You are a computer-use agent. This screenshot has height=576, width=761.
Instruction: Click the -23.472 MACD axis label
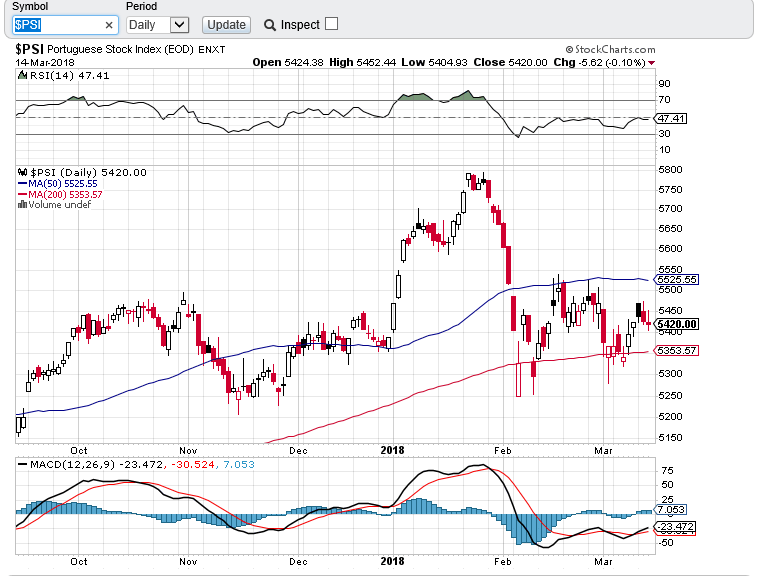(x=675, y=527)
